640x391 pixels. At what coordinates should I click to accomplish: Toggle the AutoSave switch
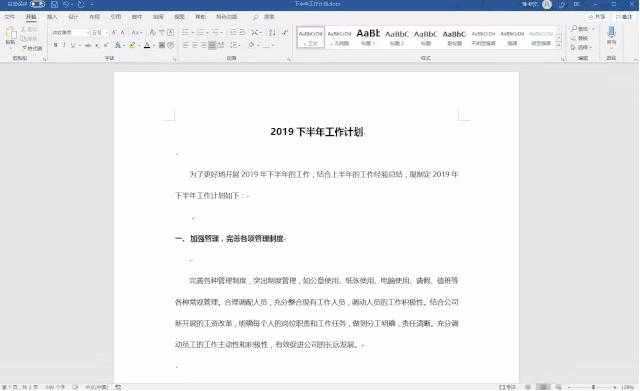click(37, 4)
